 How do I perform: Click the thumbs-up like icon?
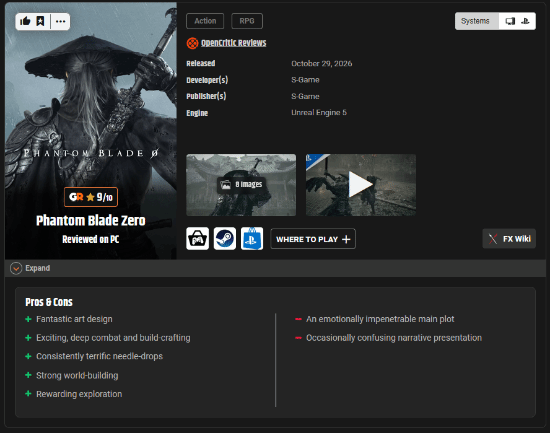[x=25, y=21]
